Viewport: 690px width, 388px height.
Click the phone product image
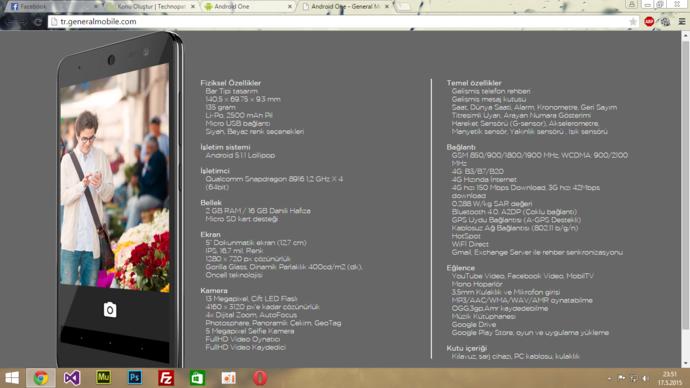pyautogui.click(x=119, y=200)
